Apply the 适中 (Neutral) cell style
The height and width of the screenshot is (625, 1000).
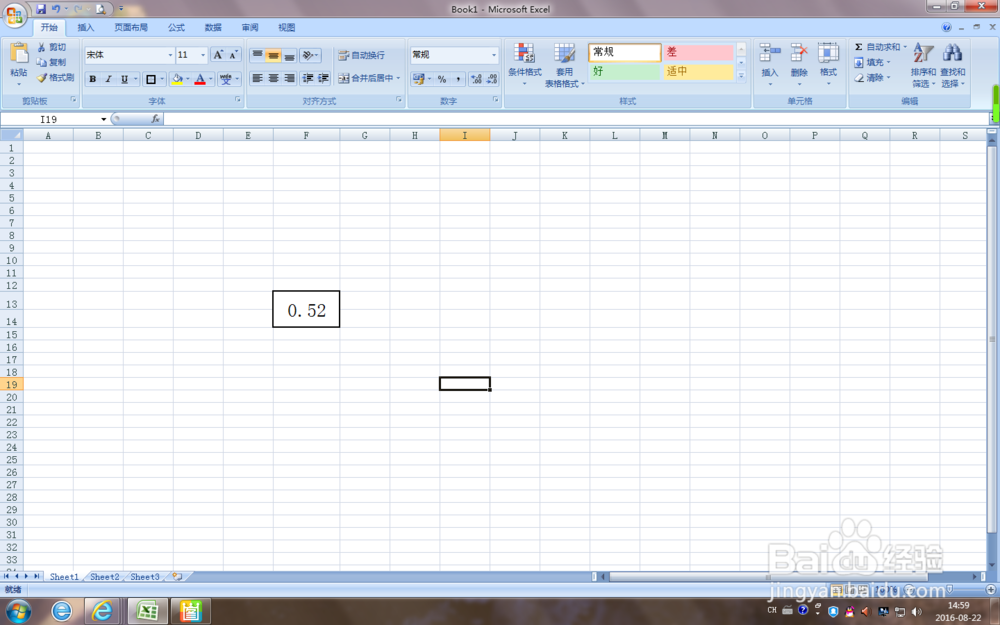pos(698,71)
